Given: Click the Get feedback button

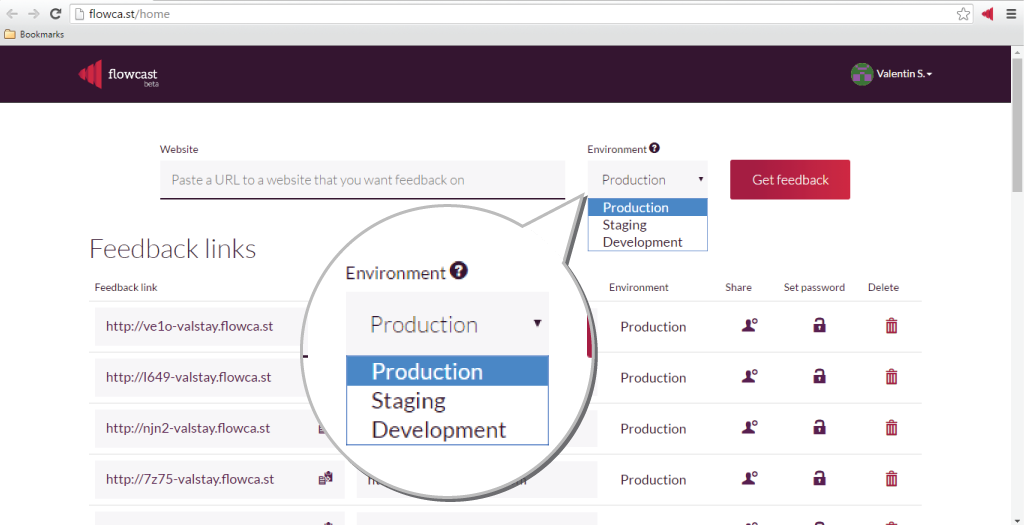Looking at the screenshot, I should click(x=790, y=180).
